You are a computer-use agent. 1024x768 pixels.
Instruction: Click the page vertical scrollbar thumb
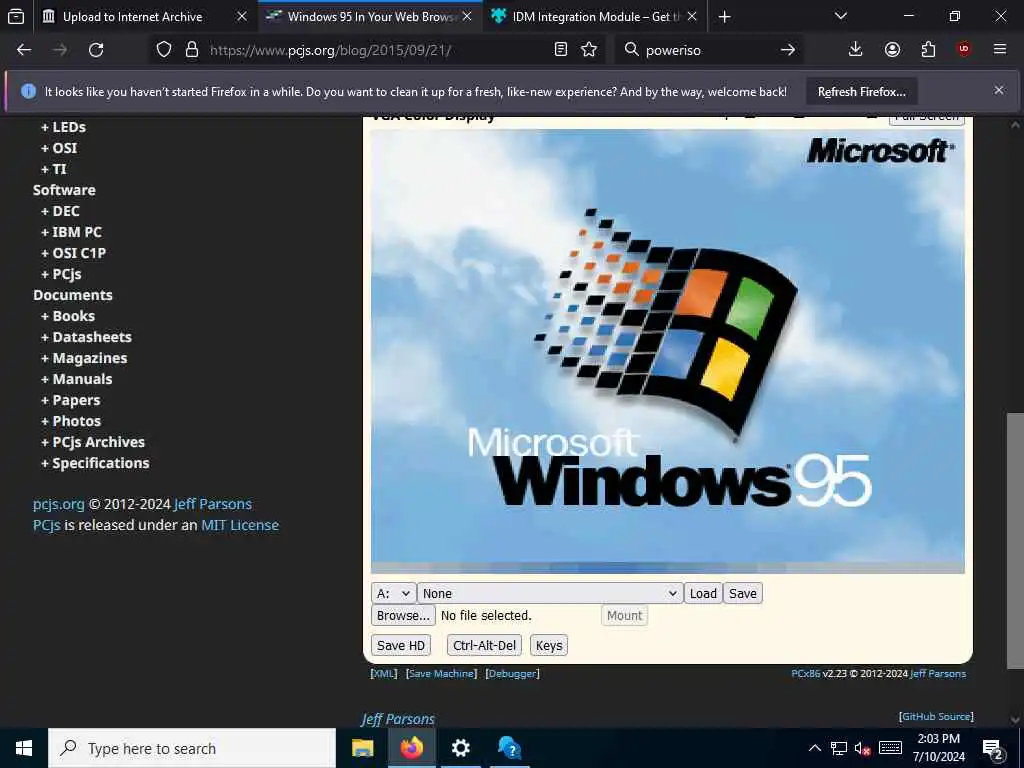pos(1015,541)
